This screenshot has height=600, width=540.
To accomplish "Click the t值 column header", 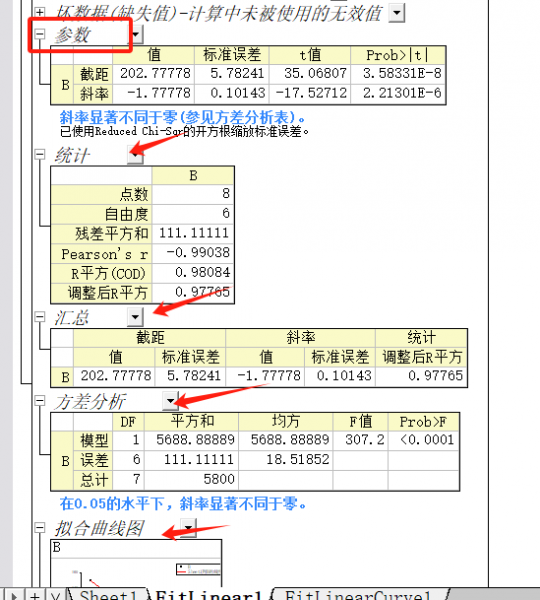I will tap(310, 55).
